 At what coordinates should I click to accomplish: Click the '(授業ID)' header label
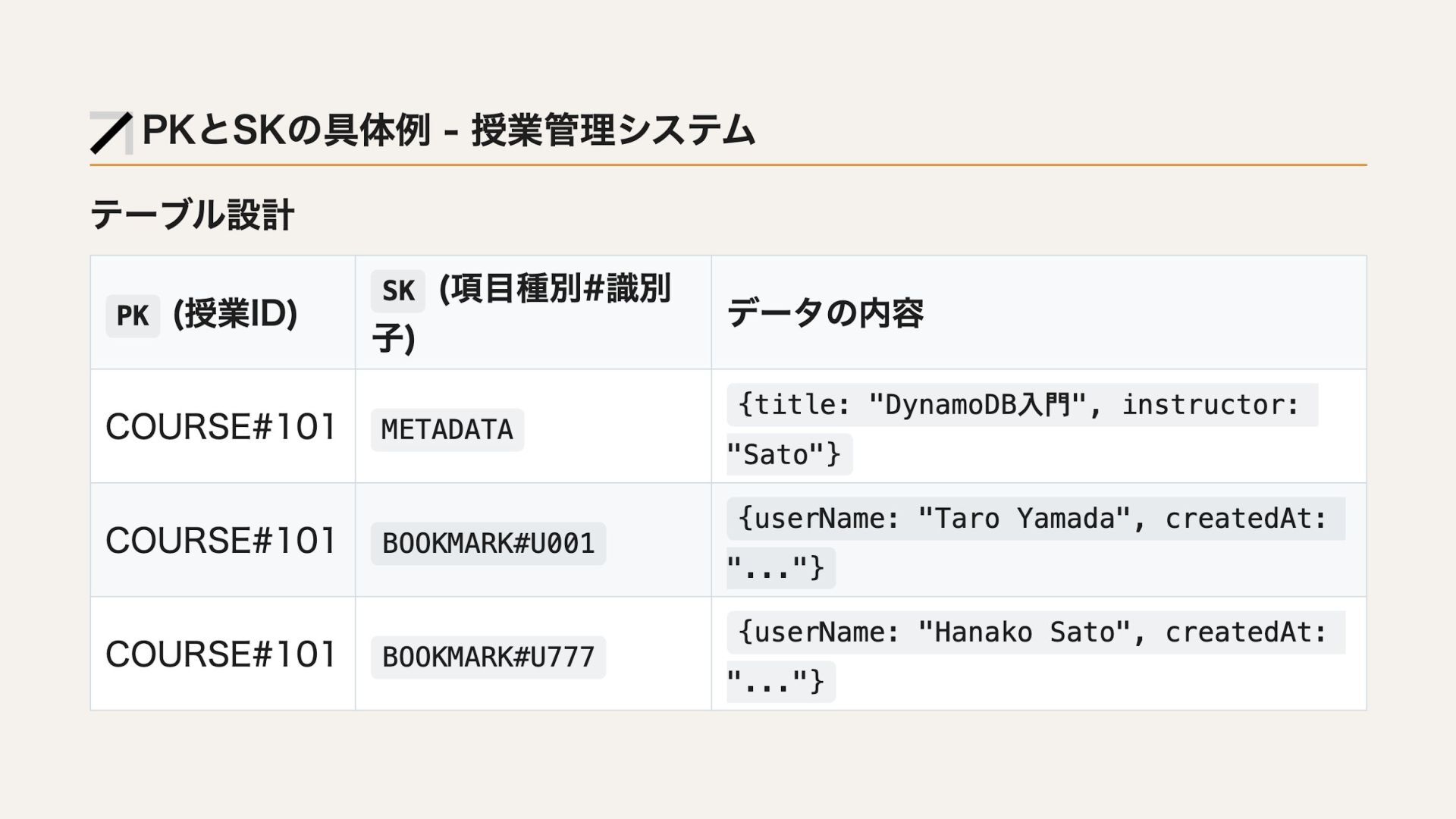235,313
